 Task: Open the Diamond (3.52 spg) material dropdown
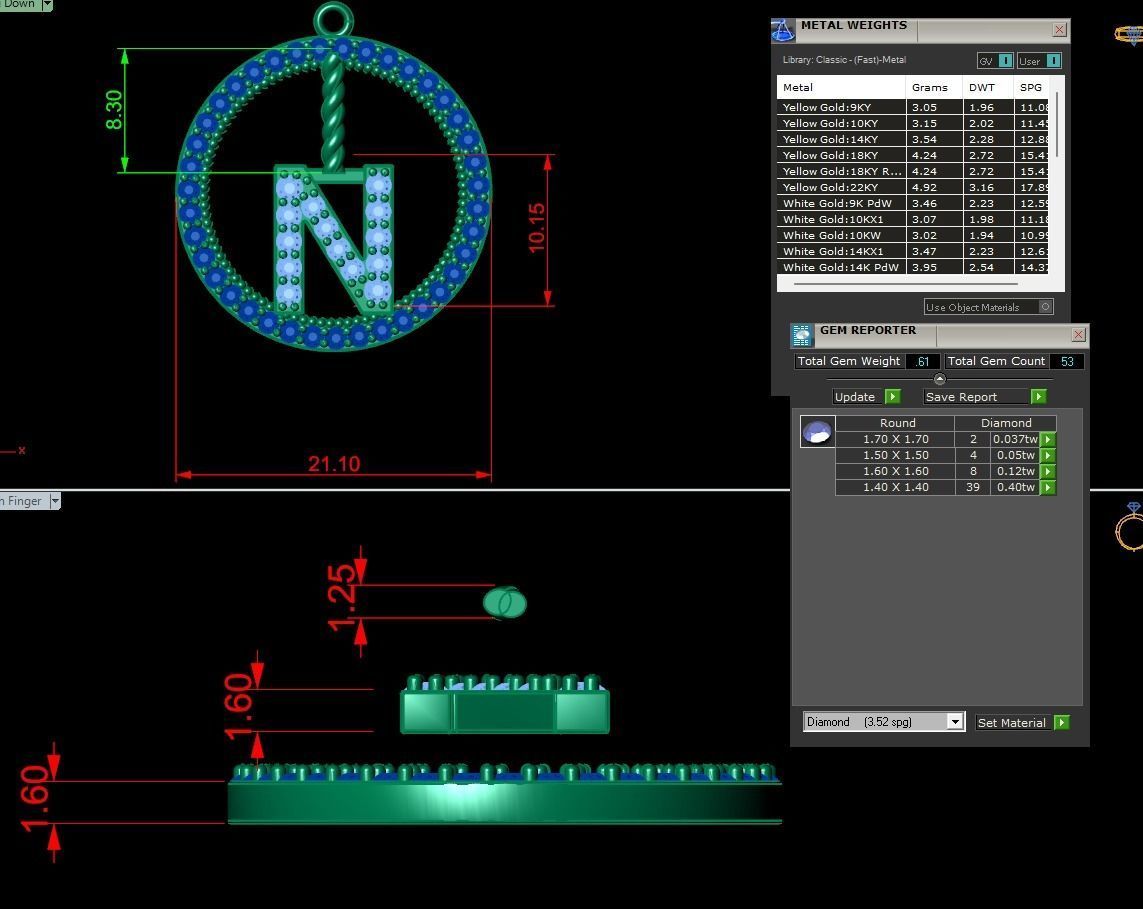pyautogui.click(x=954, y=722)
